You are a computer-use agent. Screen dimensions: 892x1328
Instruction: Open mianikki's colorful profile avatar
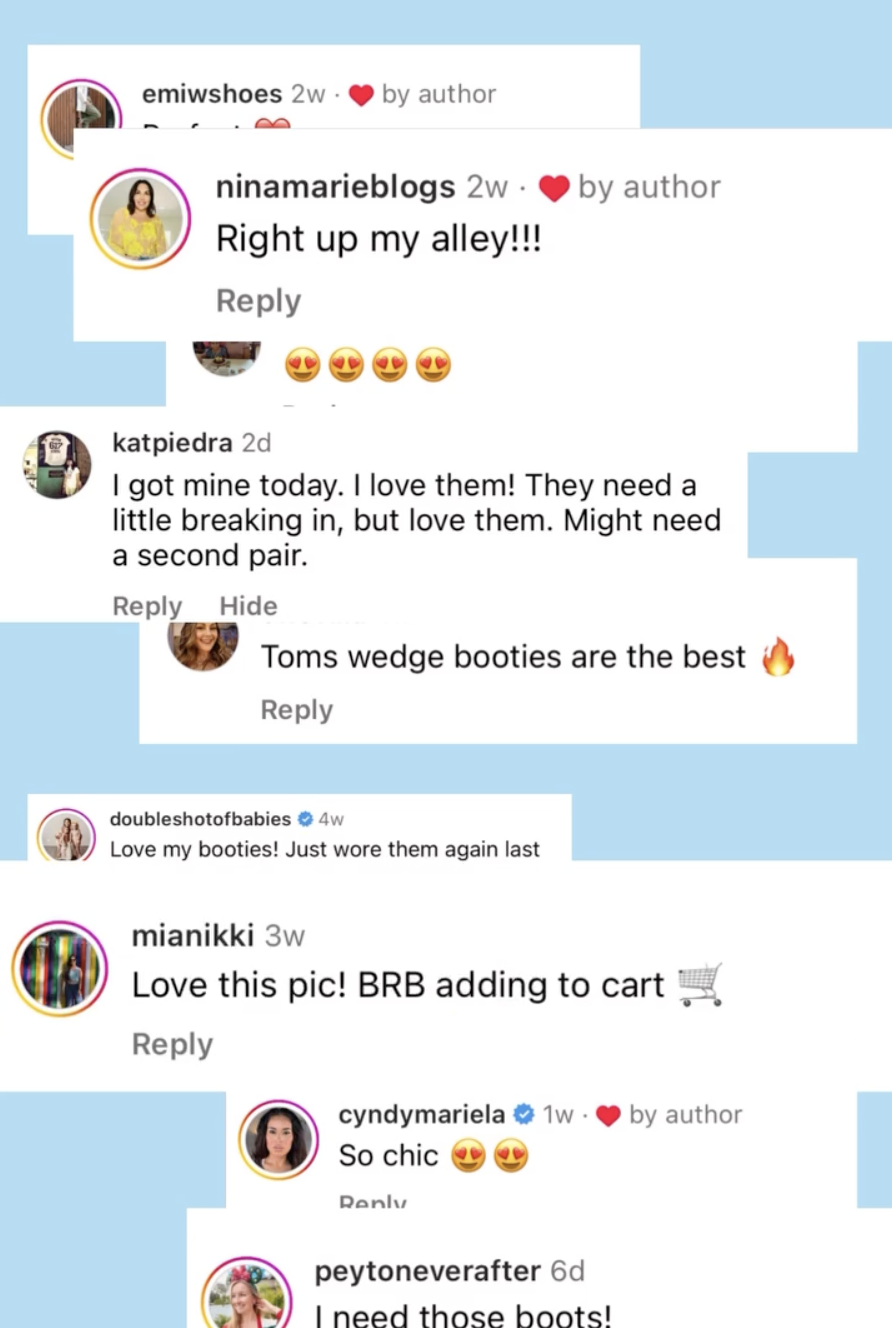tap(60, 967)
